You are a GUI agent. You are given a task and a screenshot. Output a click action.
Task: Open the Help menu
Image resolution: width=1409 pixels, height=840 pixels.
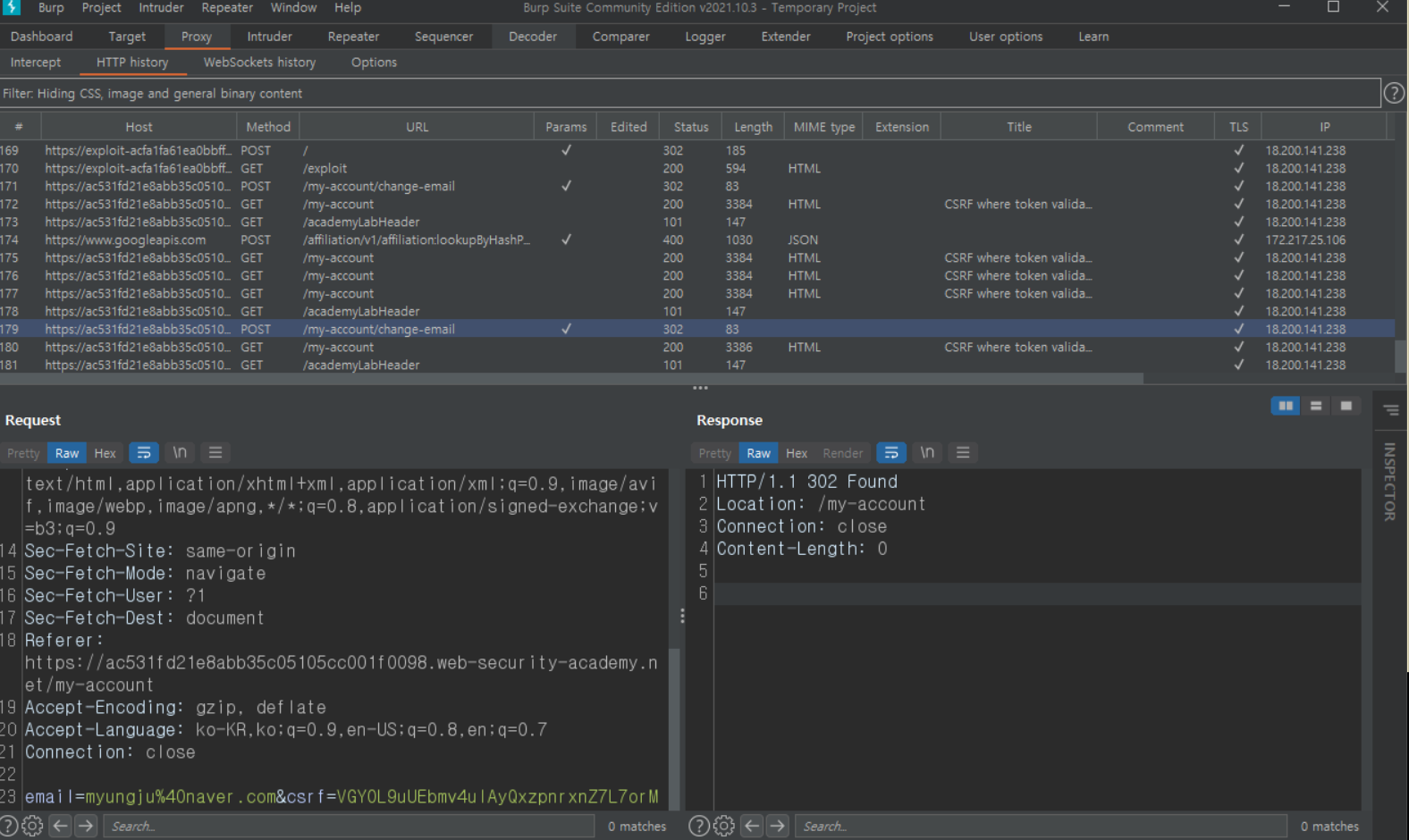pos(348,8)
